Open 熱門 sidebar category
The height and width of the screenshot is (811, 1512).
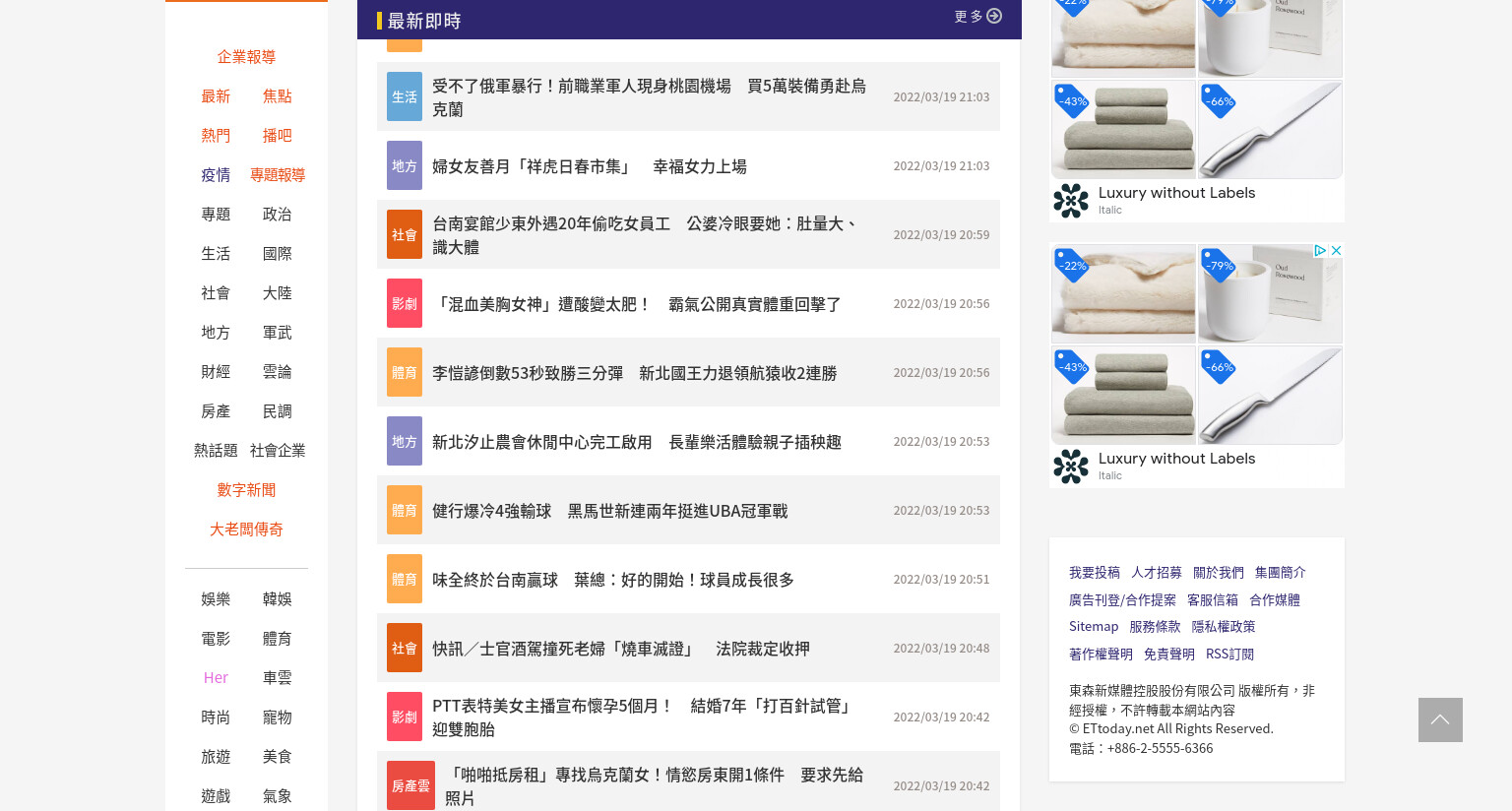point(216,136)
